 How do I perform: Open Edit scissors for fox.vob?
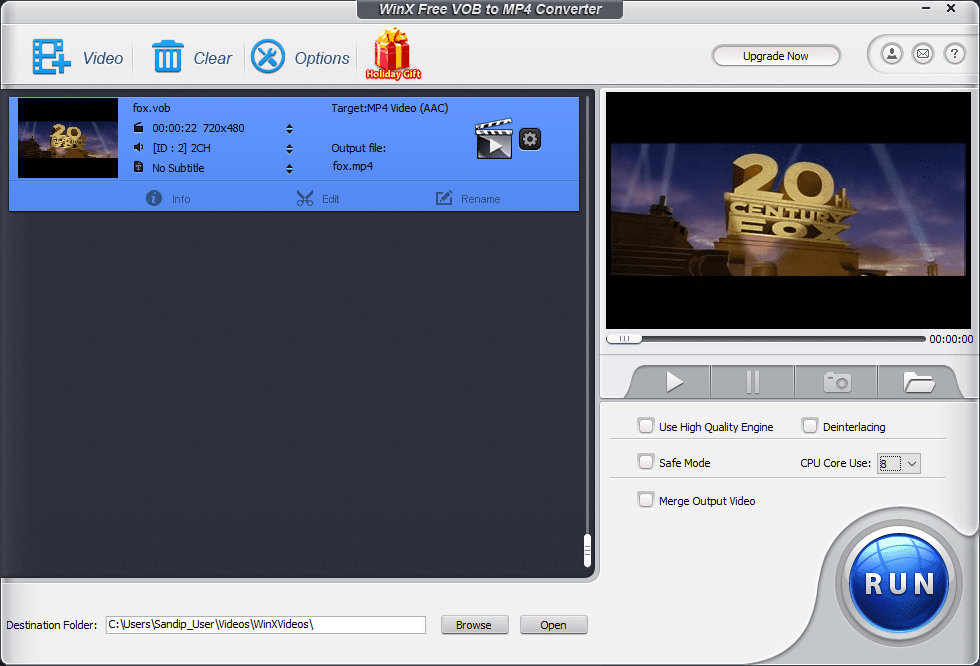coord(318,199)
